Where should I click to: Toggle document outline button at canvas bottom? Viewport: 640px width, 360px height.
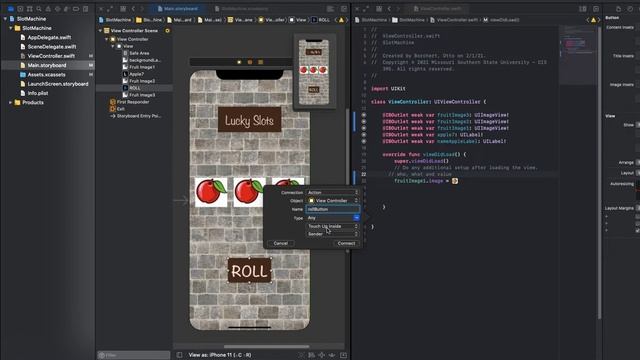[x=179, y=355]
